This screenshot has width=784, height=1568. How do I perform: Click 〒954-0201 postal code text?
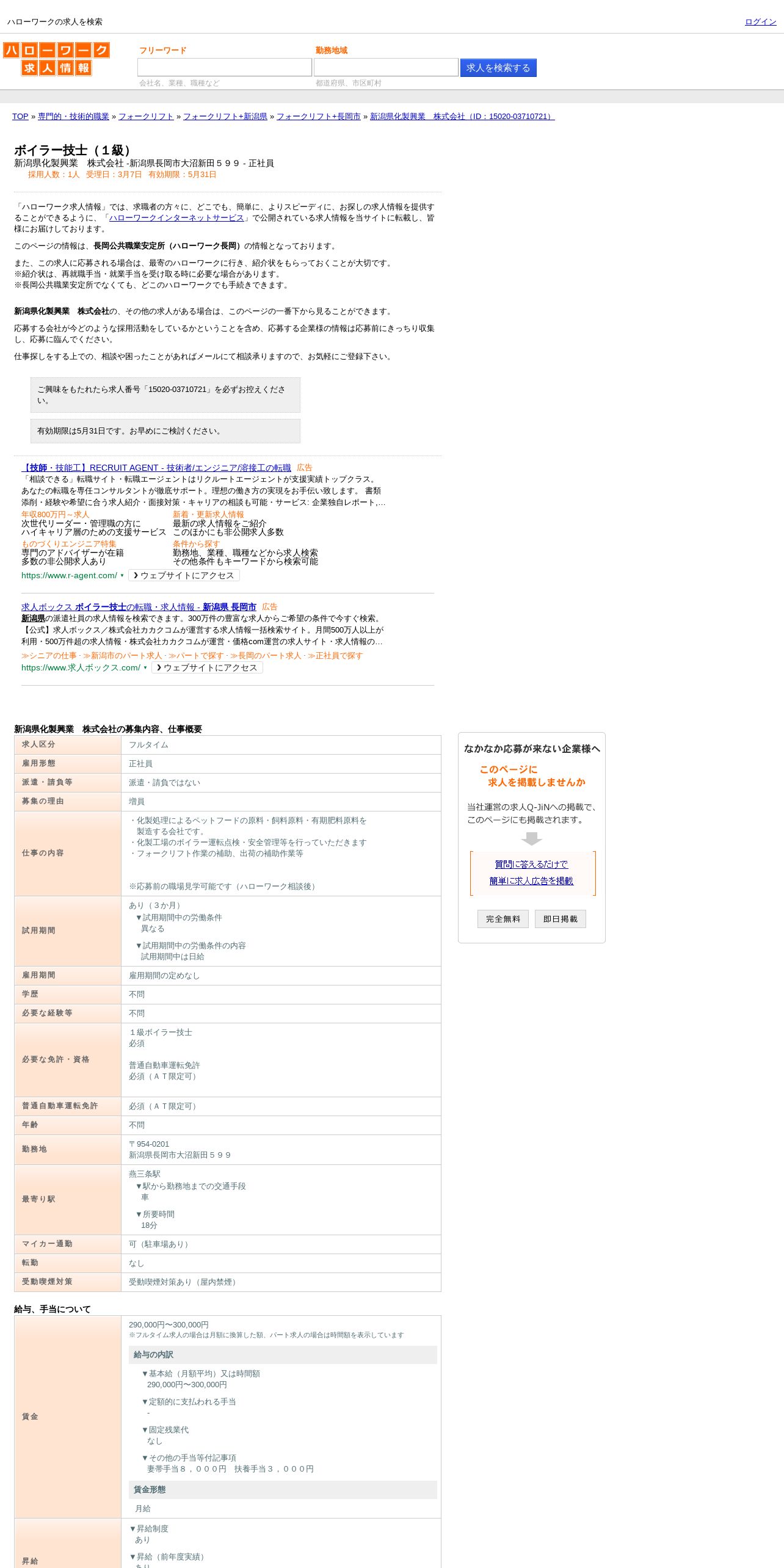click(149, 1144)
